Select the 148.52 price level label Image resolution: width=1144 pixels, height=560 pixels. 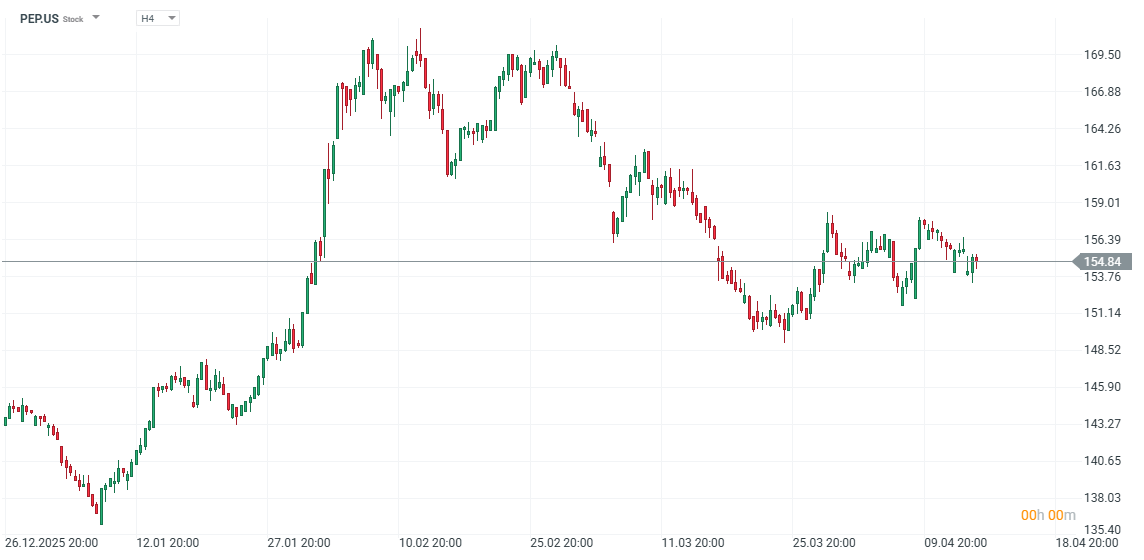[x=1101, y=350]
